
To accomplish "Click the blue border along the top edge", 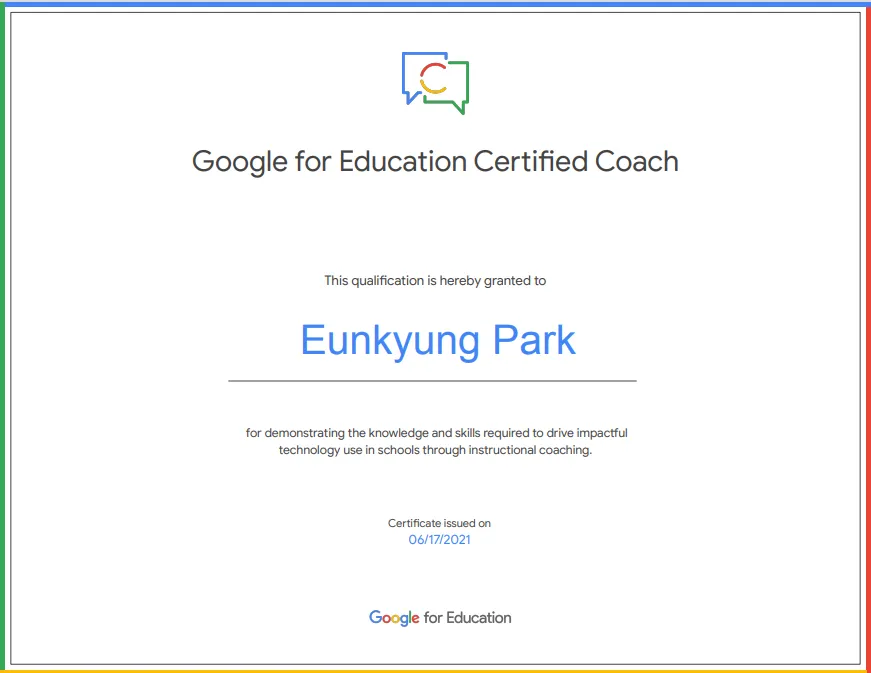I will pos(435,3).
